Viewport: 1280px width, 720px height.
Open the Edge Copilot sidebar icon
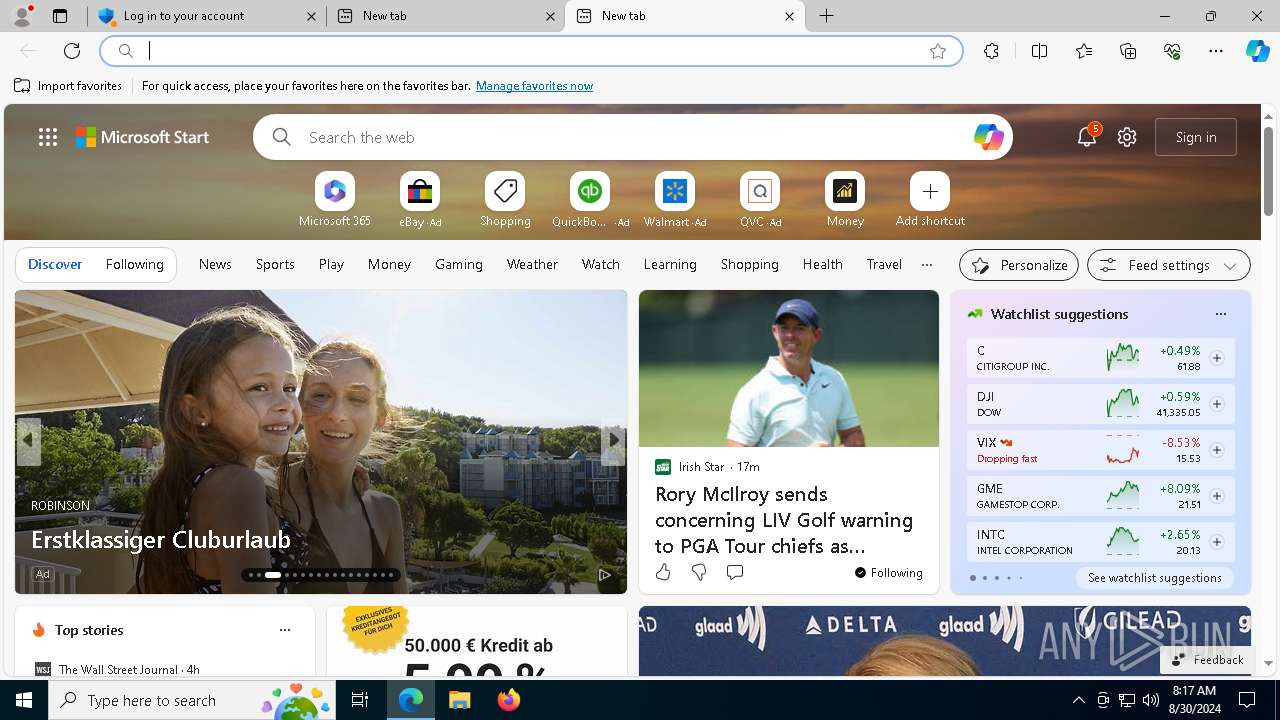point(1257,51)
